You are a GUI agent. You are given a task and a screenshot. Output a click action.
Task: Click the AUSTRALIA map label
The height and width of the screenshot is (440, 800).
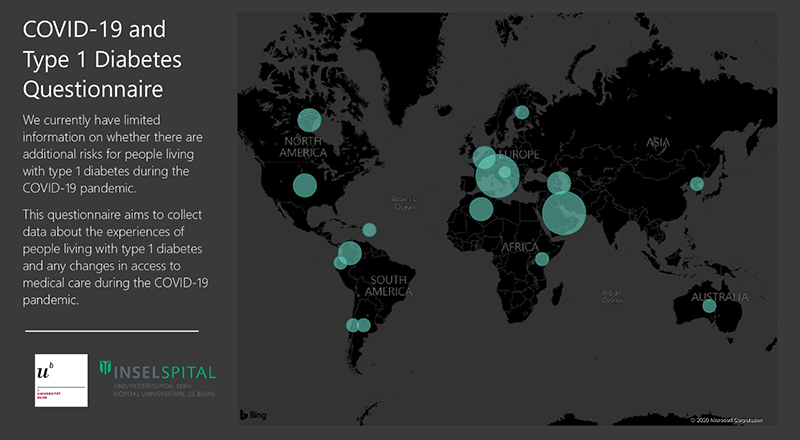[720, 297]
